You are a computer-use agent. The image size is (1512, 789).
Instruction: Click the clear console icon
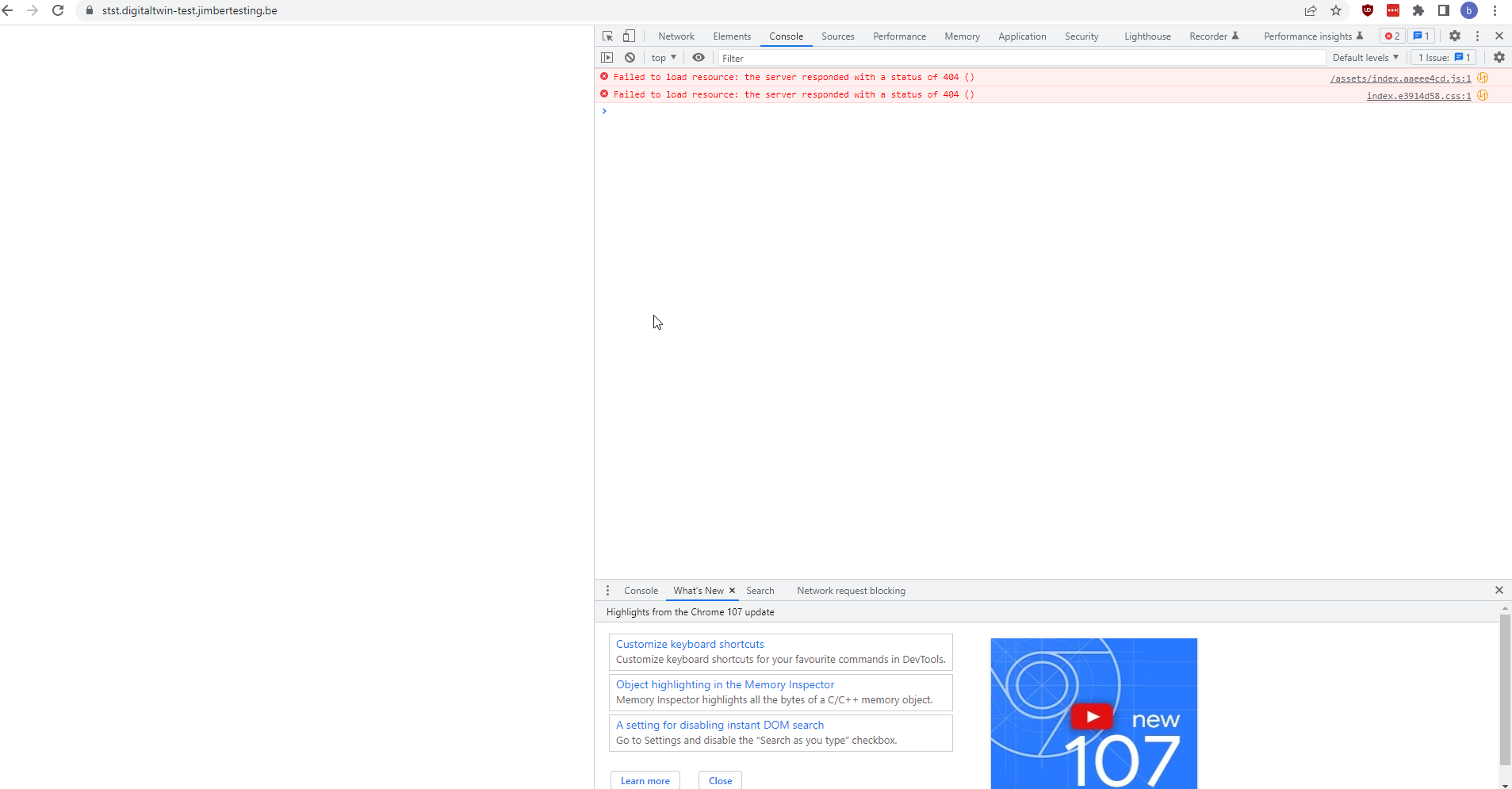pyautogui.click(x=630, y=57)
